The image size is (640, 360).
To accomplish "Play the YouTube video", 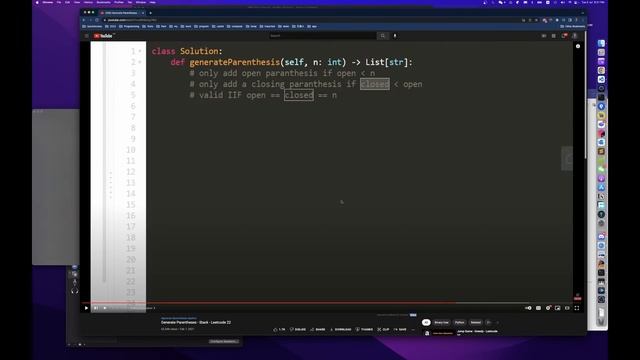I will (86, 308).
